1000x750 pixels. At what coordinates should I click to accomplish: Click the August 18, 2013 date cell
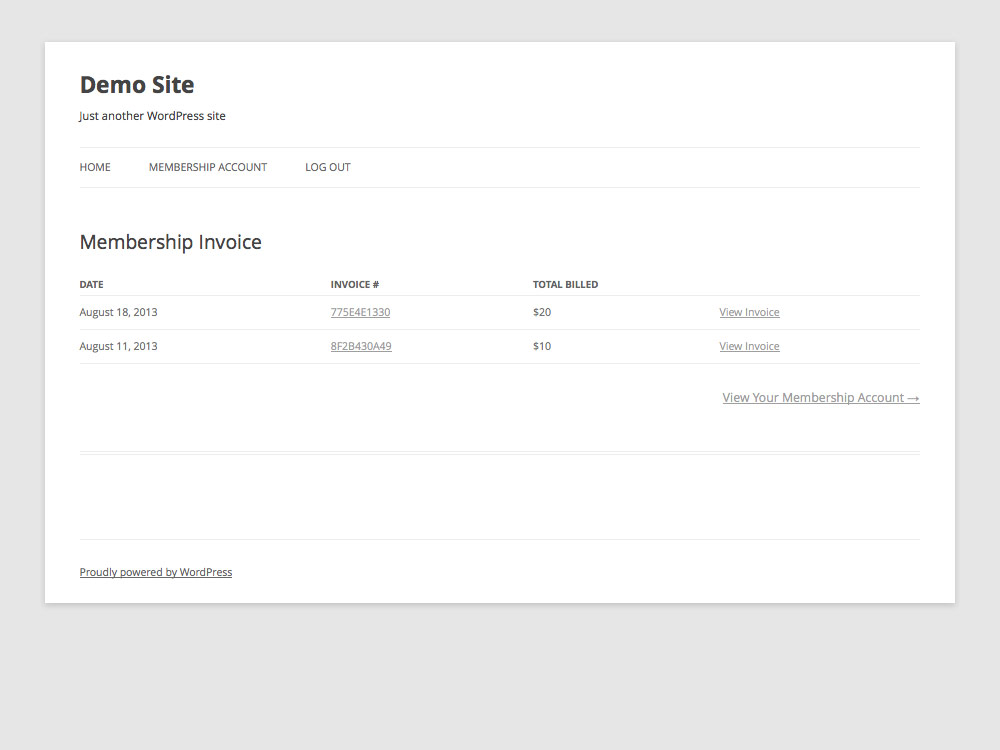click(118, 312)
